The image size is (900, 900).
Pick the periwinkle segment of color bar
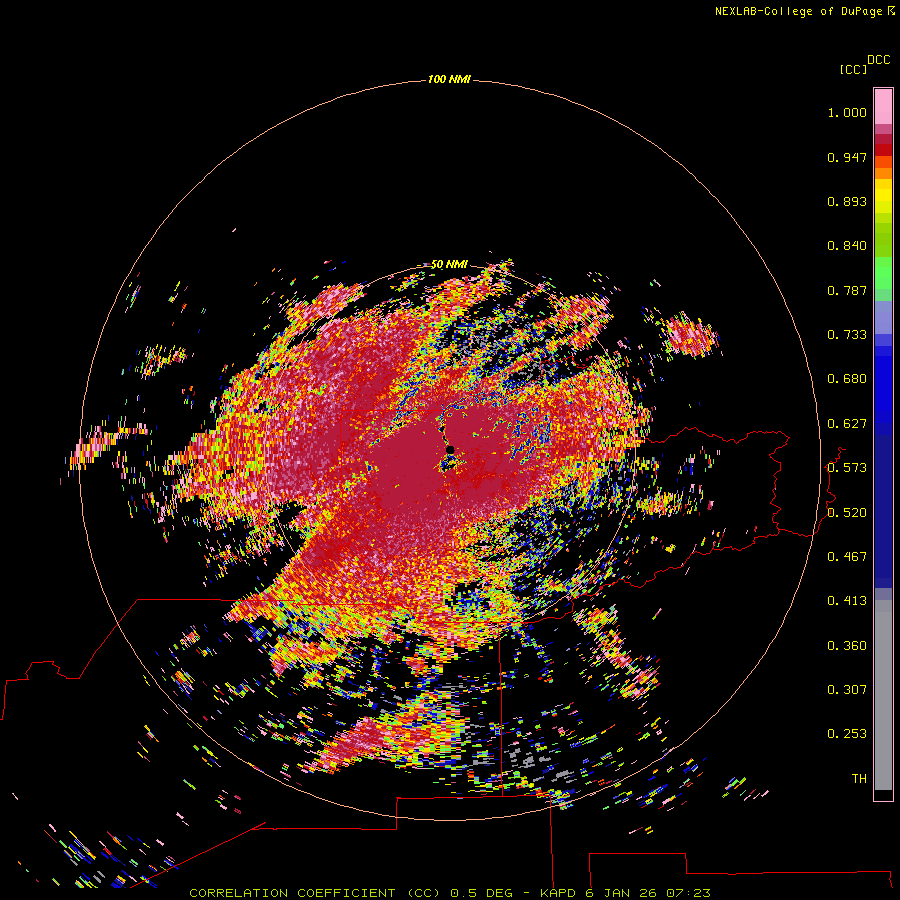(883, 318)
